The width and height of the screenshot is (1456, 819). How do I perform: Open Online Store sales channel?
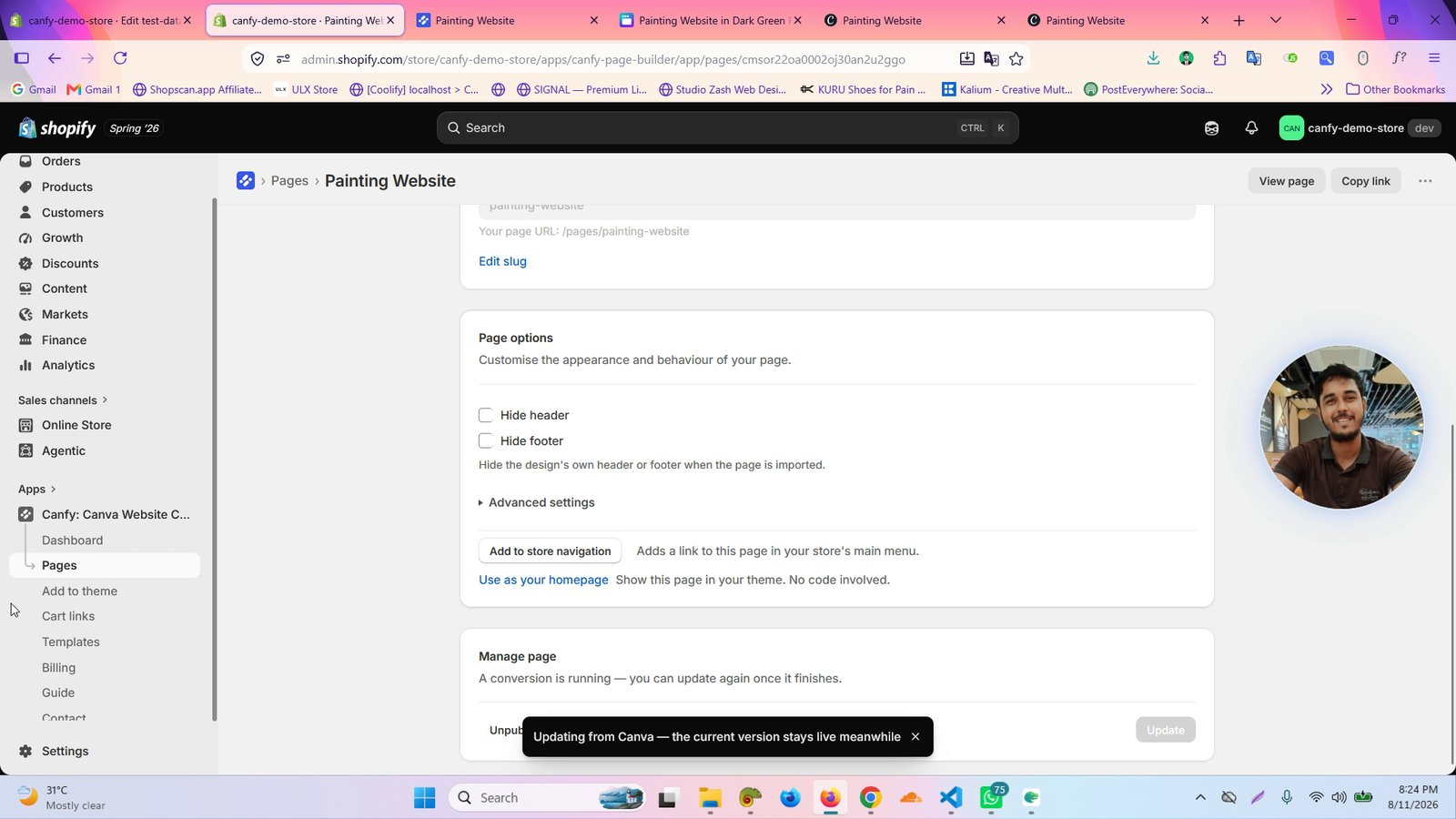[76, 426]
